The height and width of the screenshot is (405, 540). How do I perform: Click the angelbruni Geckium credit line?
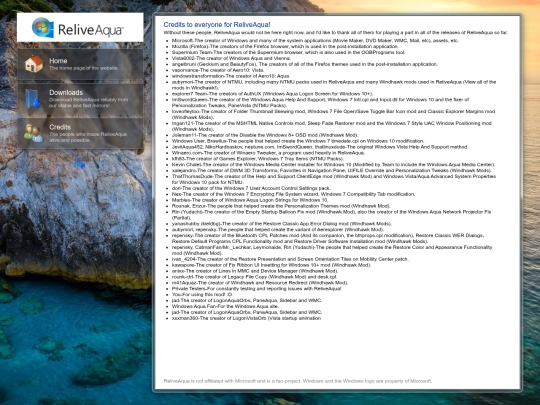coord(305,64)
